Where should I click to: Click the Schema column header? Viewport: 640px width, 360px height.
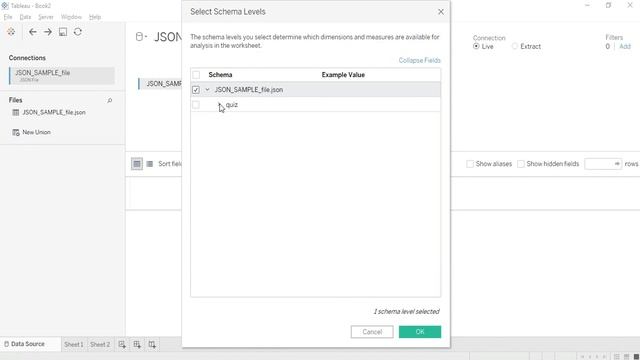(220, 75)
